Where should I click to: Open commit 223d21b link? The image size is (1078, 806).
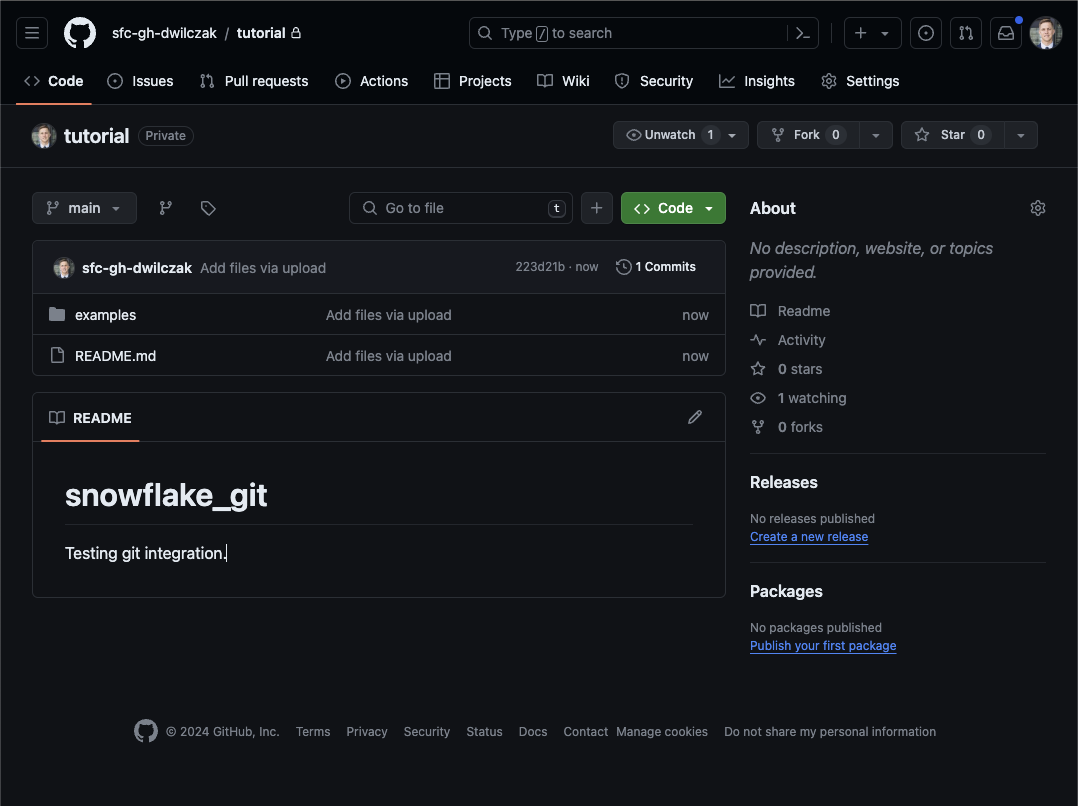tap(540, 267)
